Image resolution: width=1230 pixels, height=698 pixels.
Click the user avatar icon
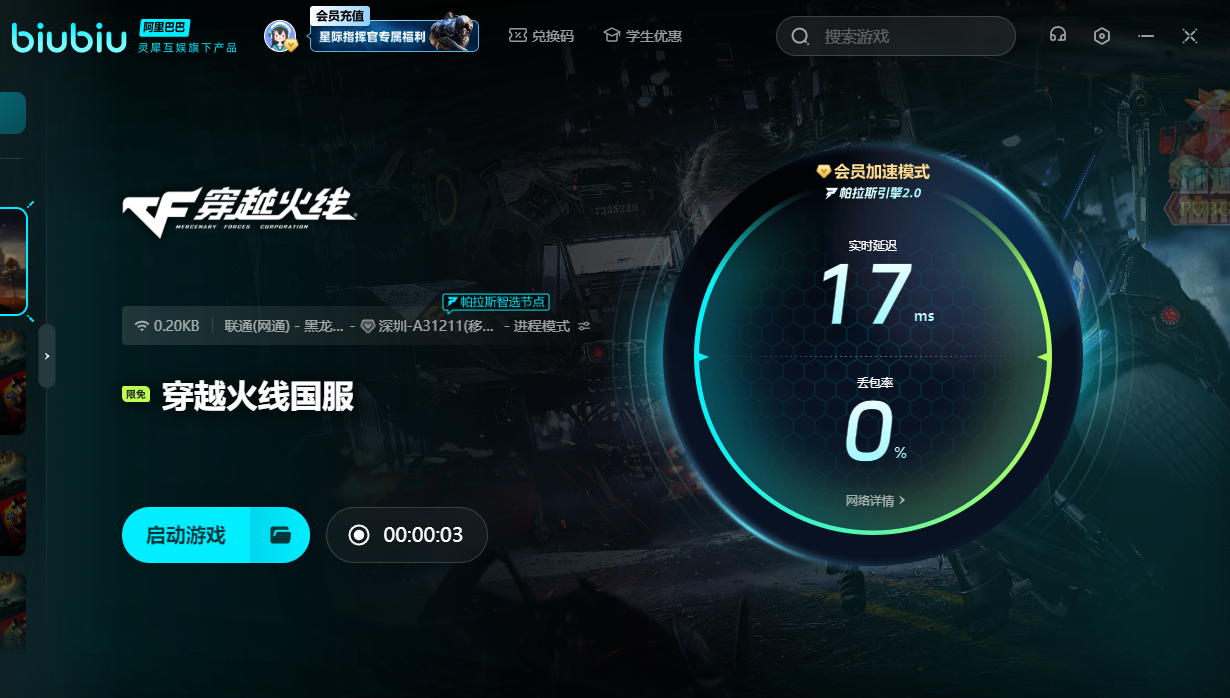click(279, 36)
